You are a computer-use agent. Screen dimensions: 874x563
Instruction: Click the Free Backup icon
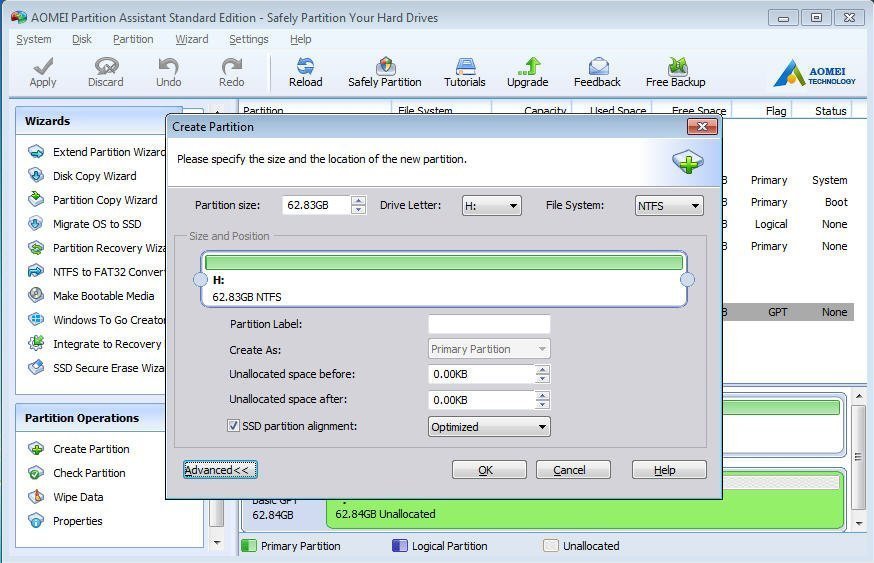coord(677,66)
